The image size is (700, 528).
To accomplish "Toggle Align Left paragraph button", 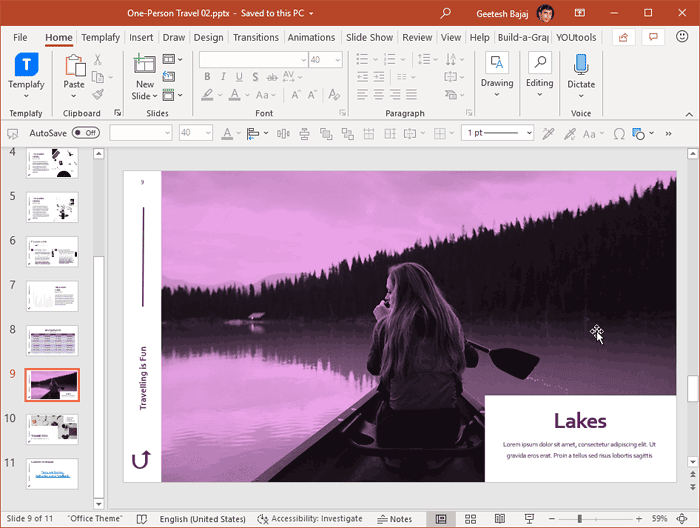I will pos(362,94).
